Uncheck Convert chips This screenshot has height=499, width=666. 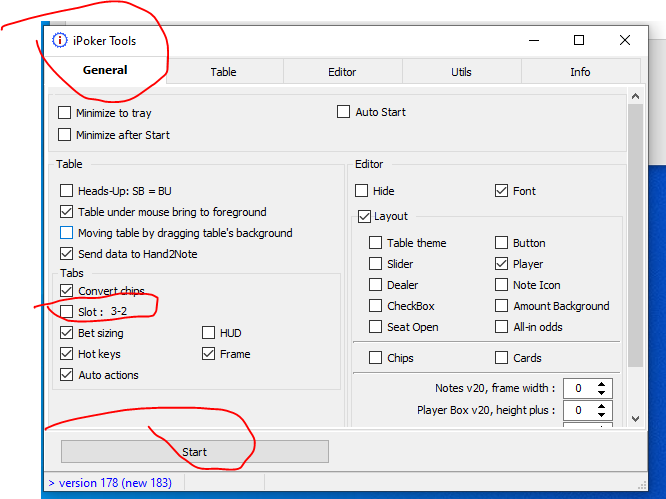pyautogui.click(x=66, y=290)
